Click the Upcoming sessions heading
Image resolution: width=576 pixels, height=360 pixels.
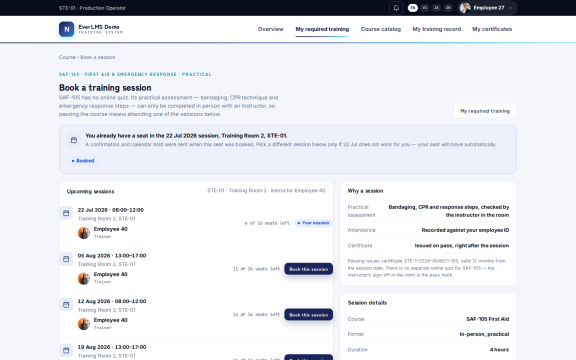(x=90, y=191)
